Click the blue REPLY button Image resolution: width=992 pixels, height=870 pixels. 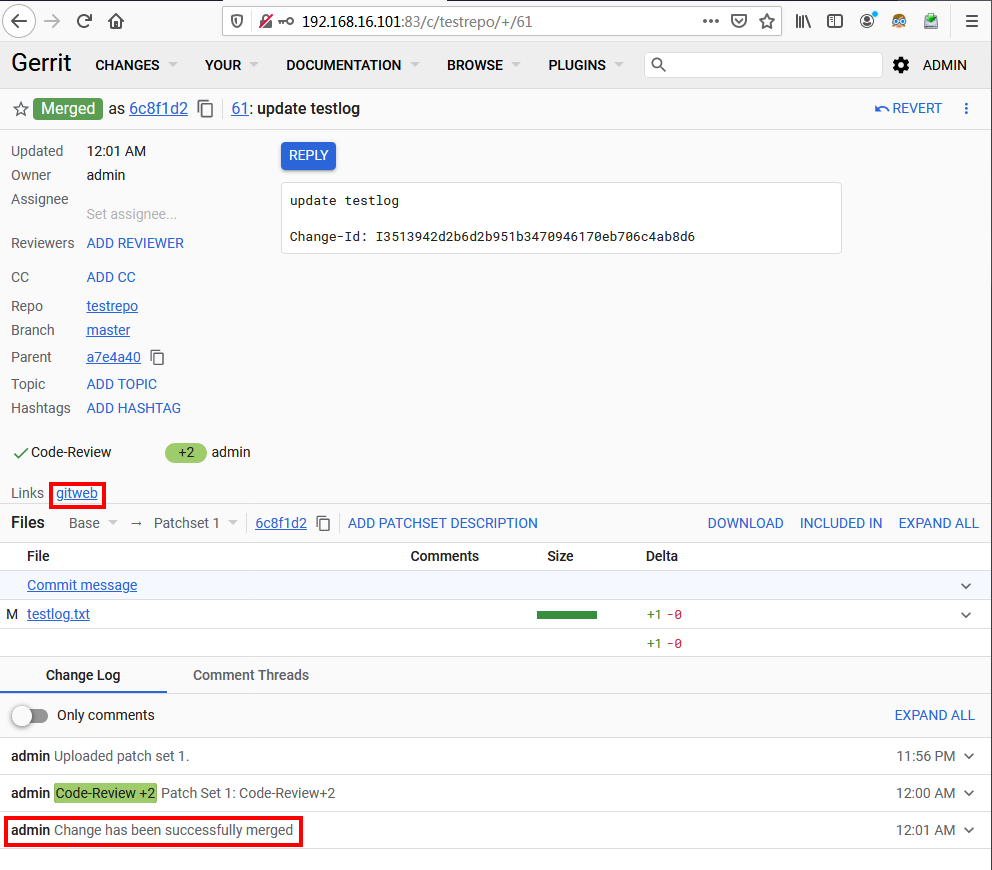(308, 156)
